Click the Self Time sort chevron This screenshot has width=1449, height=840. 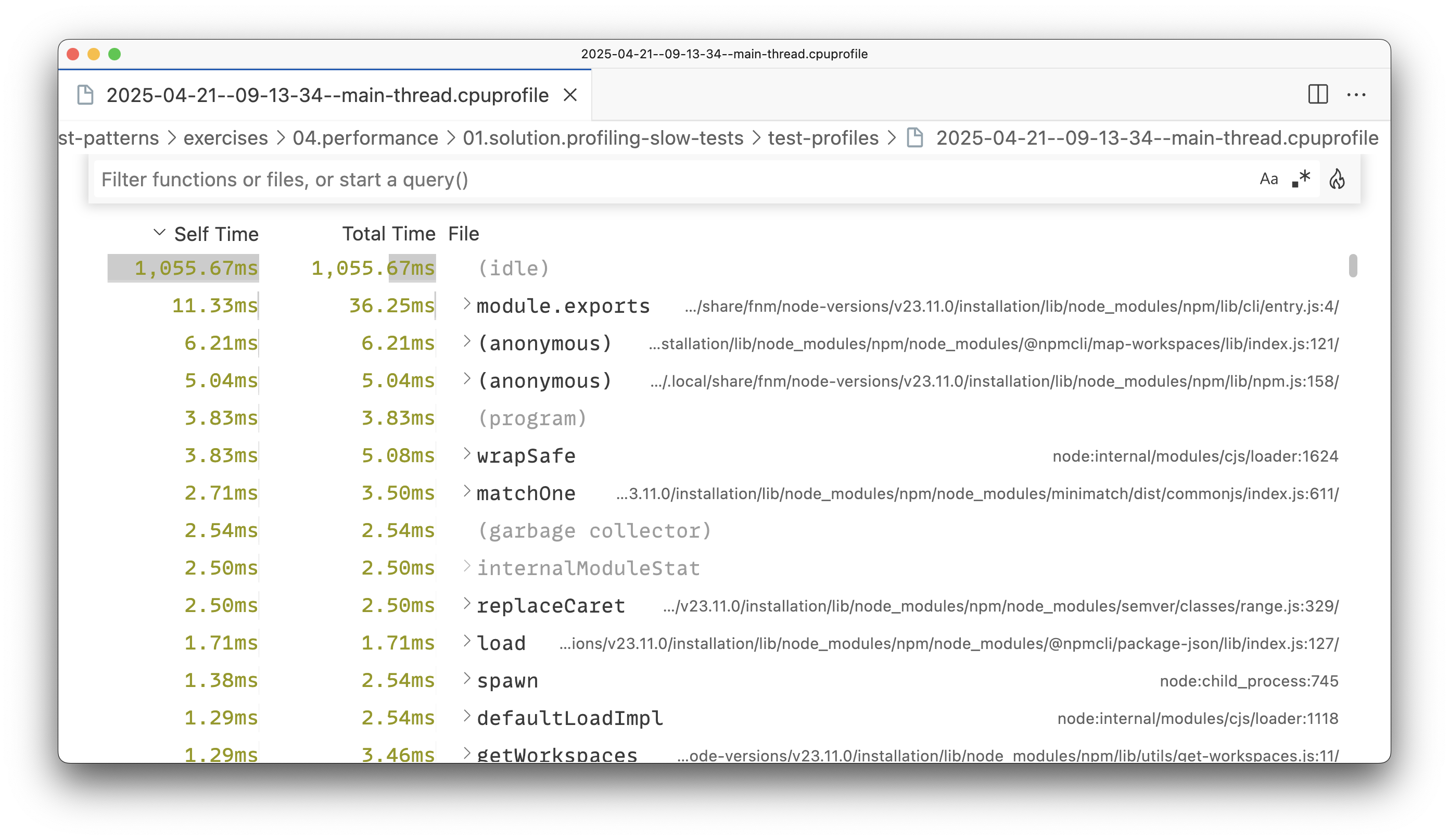pos(159,233)
